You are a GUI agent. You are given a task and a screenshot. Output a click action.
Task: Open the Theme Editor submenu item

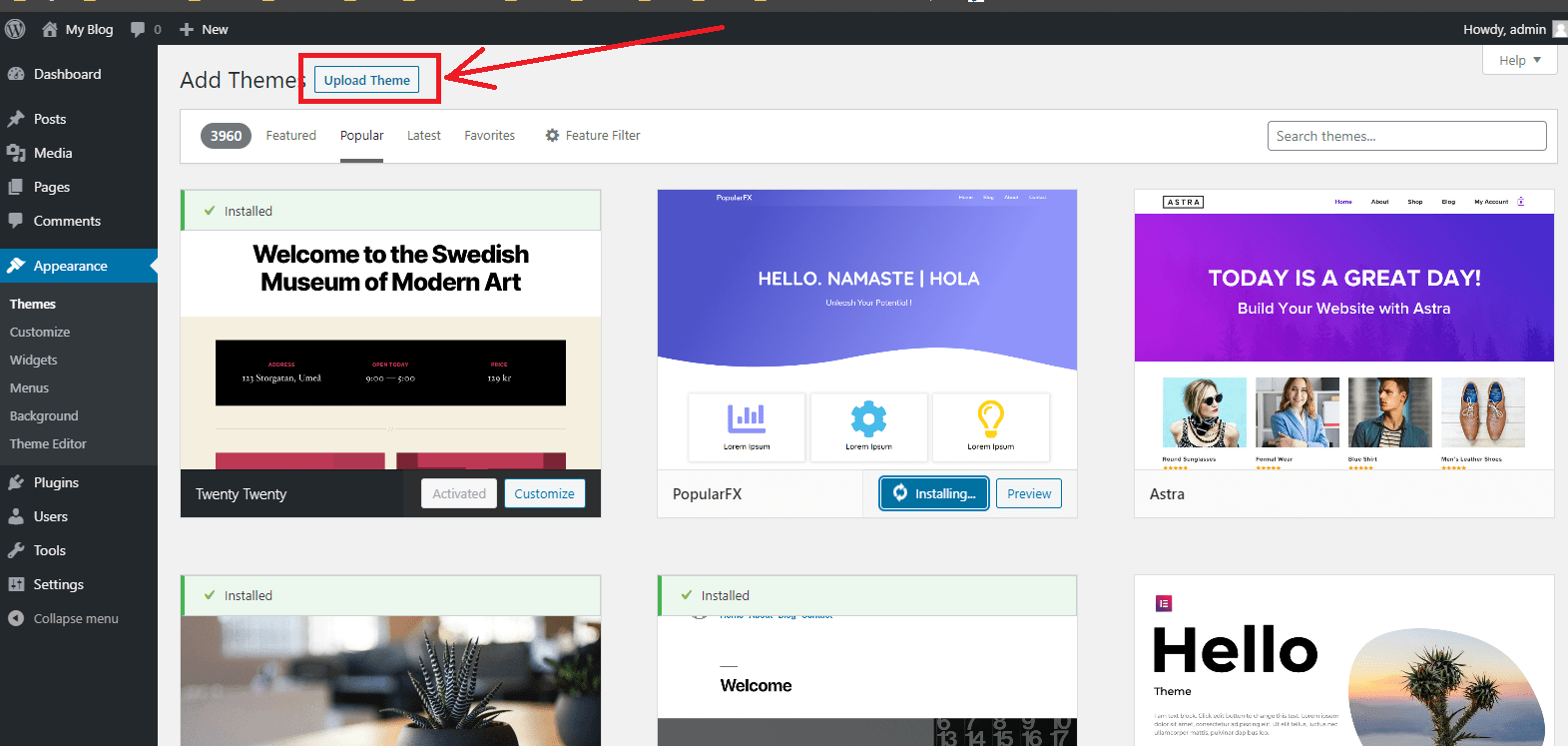48,443
